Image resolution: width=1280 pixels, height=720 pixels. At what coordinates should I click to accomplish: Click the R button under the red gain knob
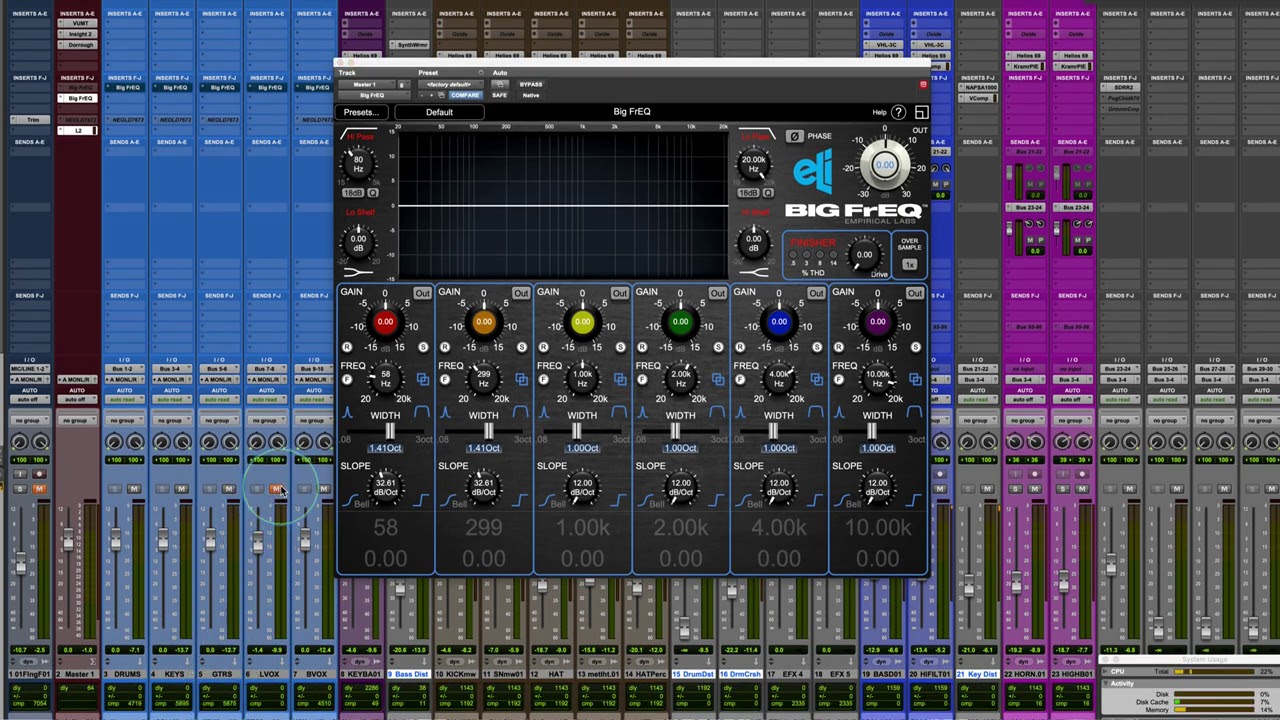tap(347, 347)
